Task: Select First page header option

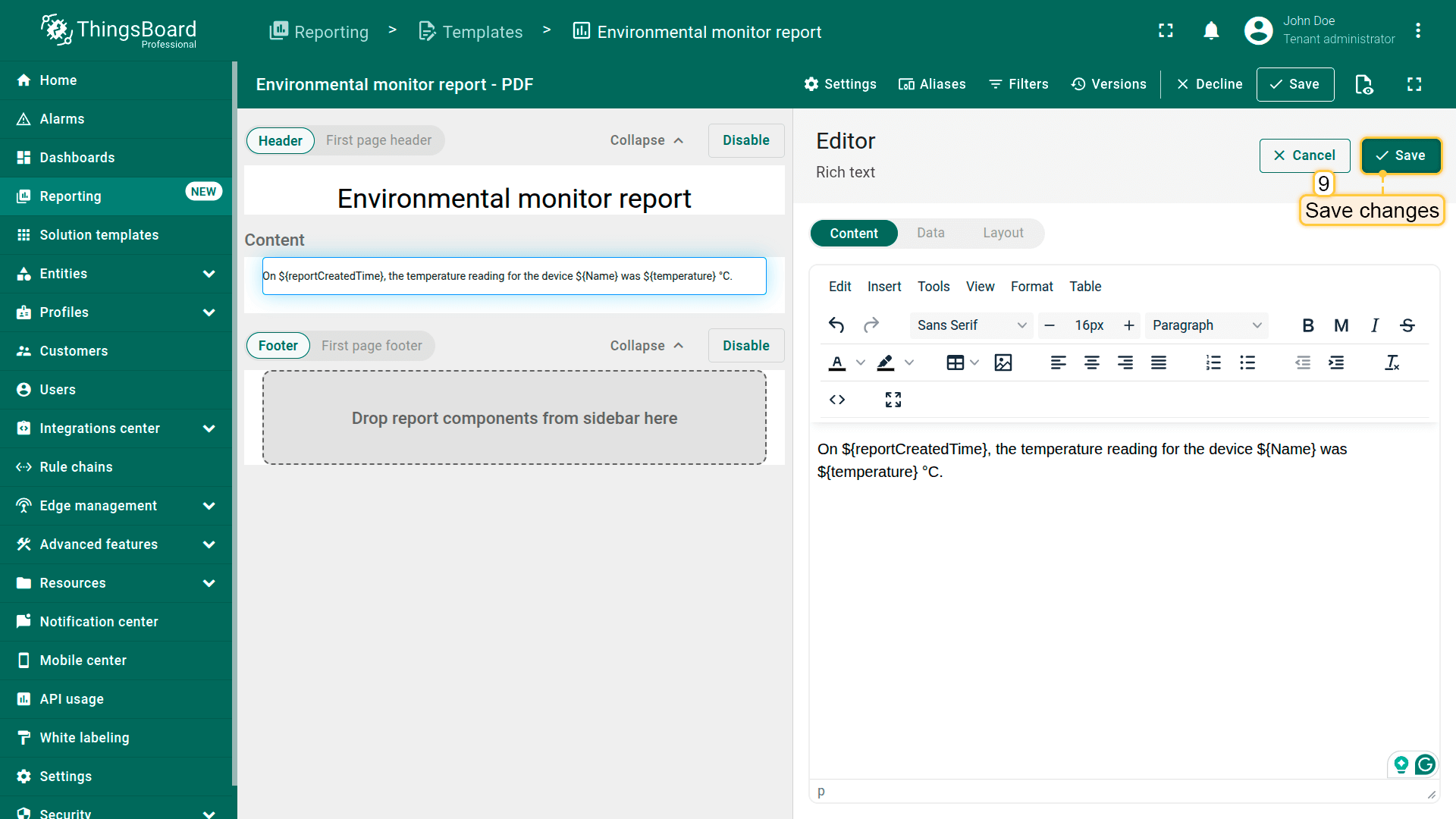Action: (378, 140)
